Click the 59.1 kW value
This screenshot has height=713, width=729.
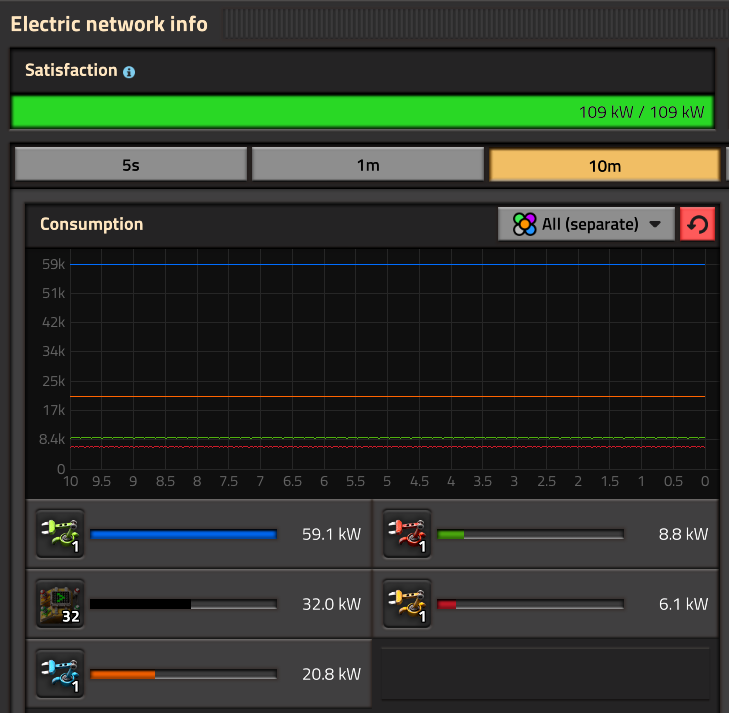(331, 534)
